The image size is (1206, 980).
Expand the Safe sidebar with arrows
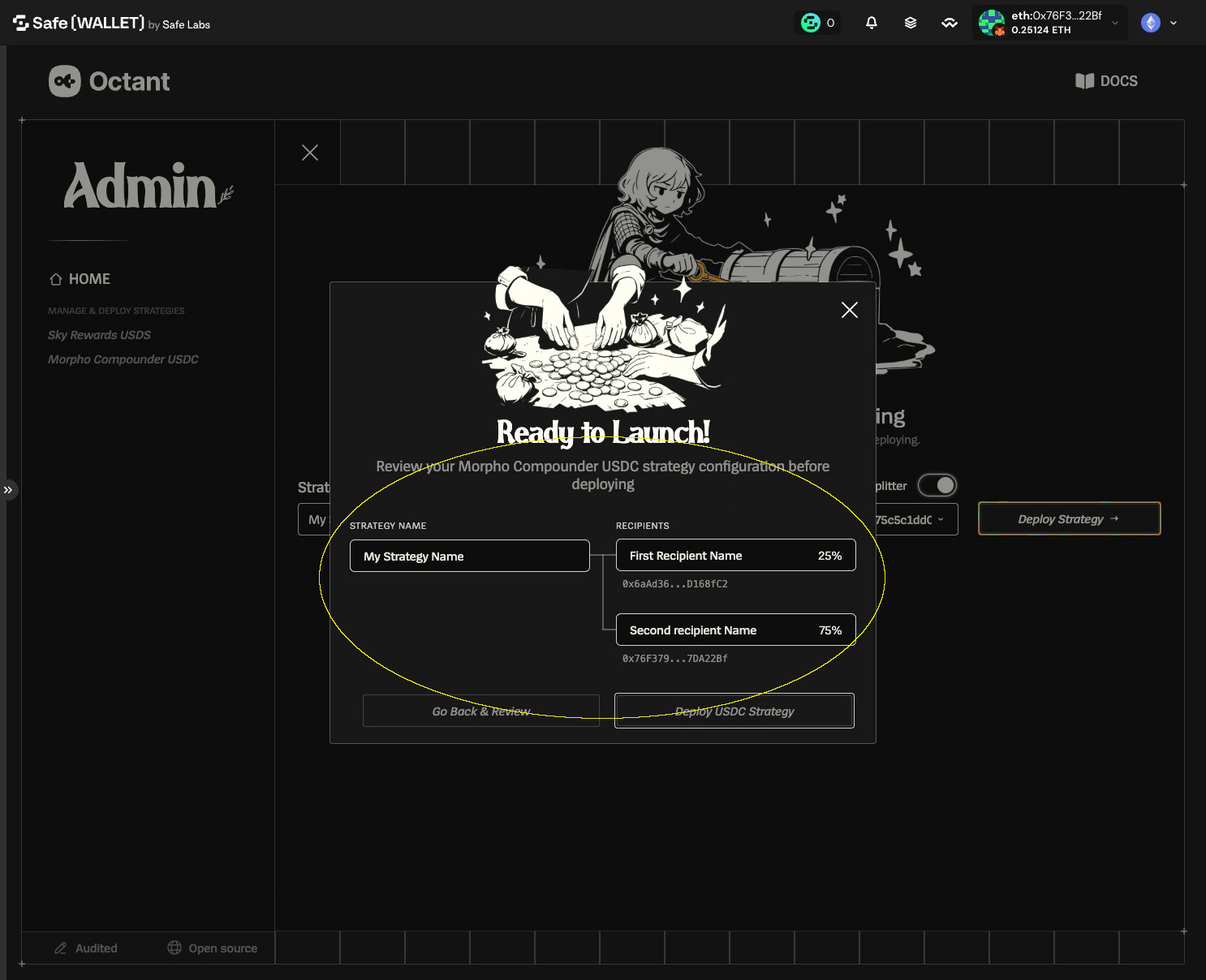8,490
